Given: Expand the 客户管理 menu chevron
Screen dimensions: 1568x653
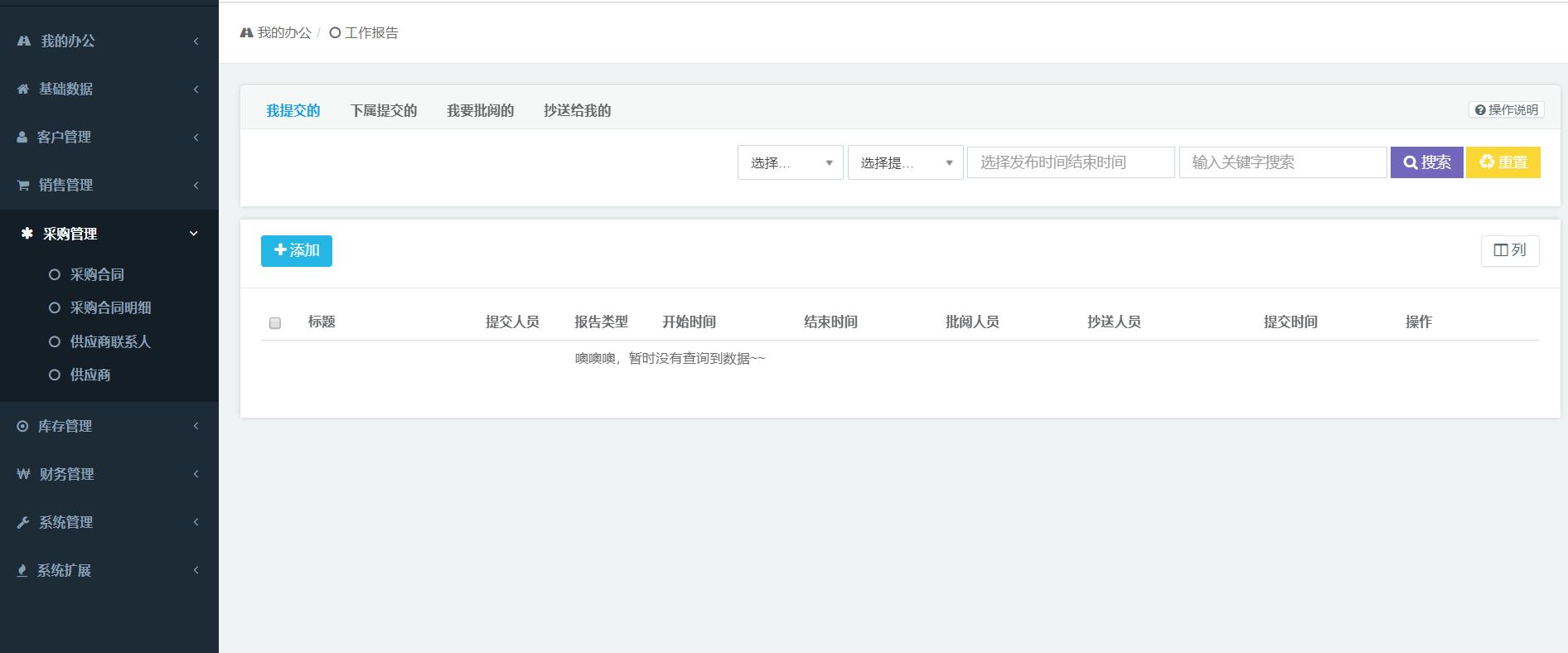Looking at the screenshot, I should (196, 137).
